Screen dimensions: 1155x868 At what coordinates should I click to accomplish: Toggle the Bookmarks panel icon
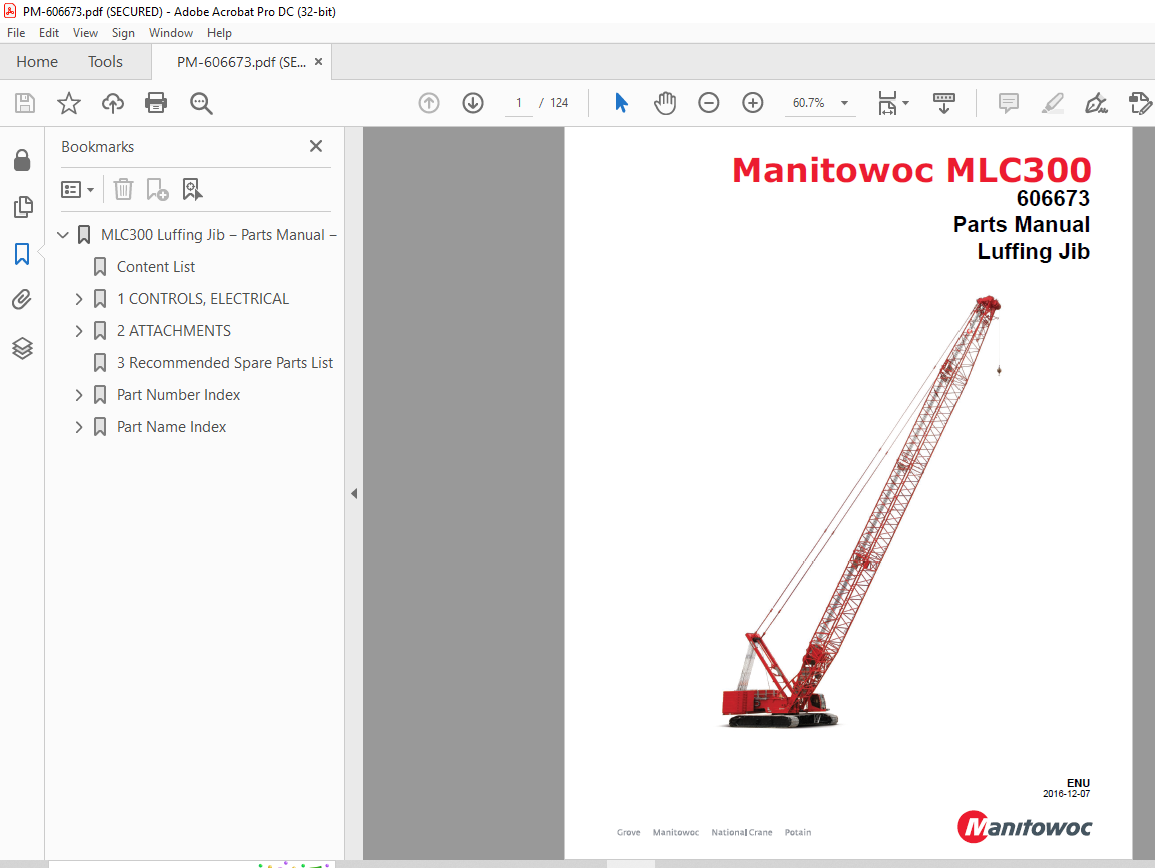[22, 254]
